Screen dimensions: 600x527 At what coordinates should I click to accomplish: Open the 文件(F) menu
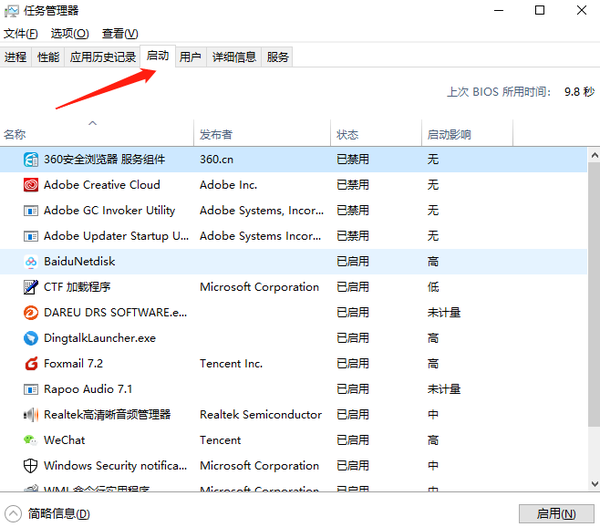point(21,34)
